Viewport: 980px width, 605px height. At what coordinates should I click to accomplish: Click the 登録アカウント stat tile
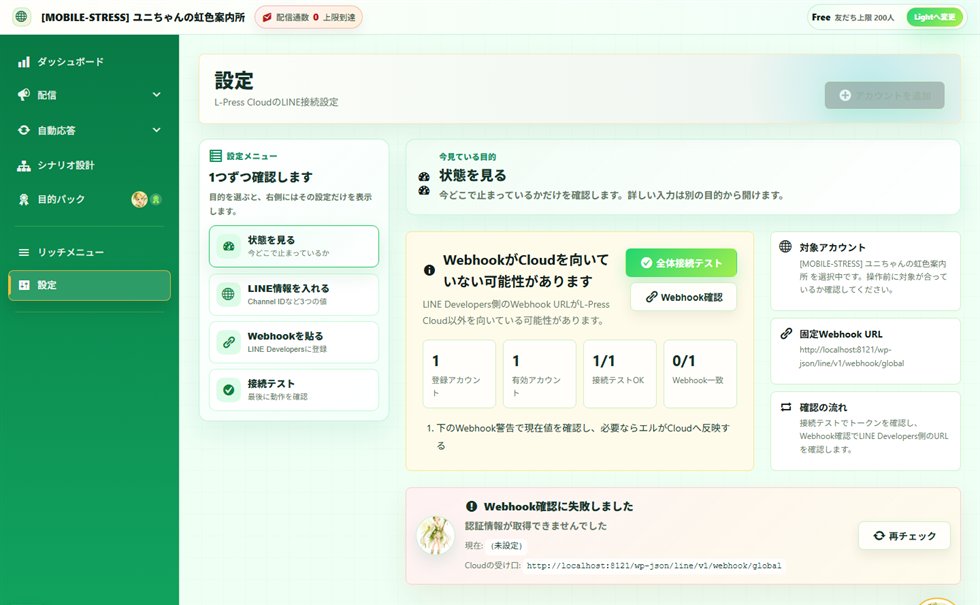point(459,374)
